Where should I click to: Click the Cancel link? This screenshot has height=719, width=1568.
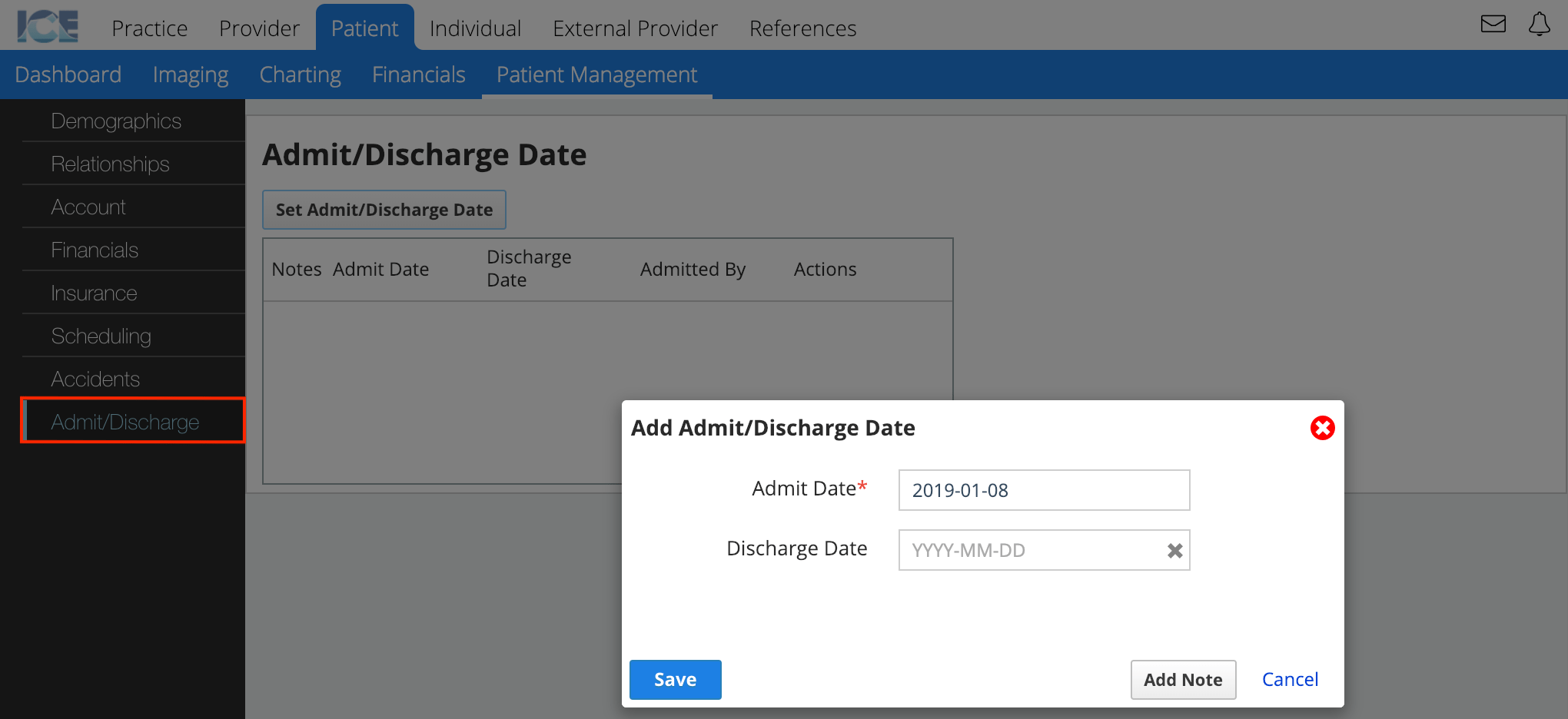1290,680
